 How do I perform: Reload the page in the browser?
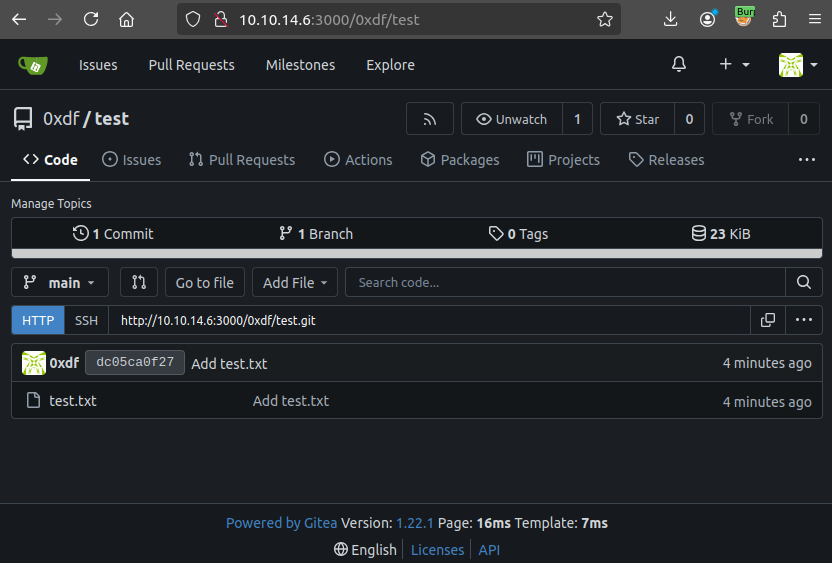click(x=91, y=19)
